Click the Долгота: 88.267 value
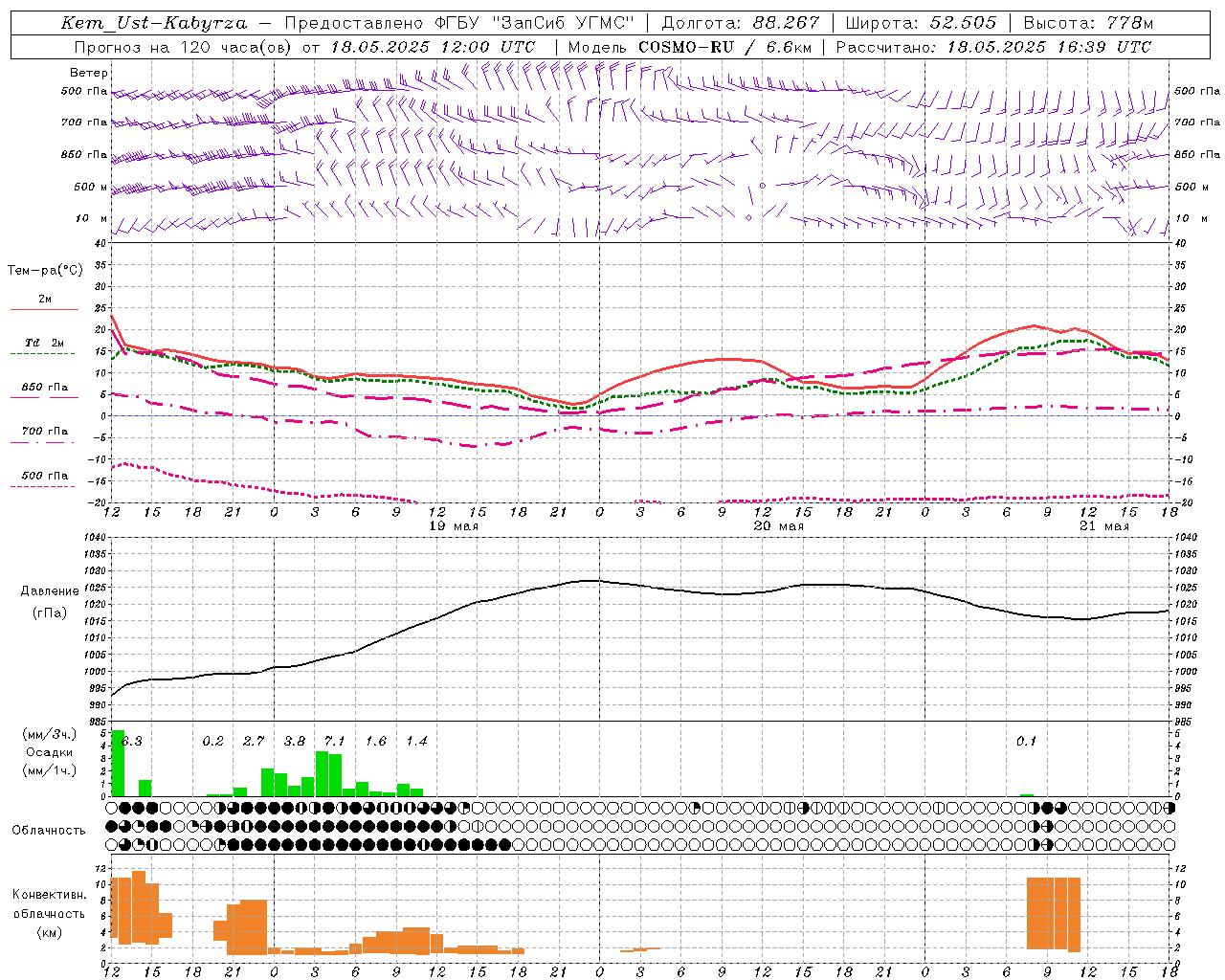1225x980 pixels. pyautogui.click(x=741, y=23)
